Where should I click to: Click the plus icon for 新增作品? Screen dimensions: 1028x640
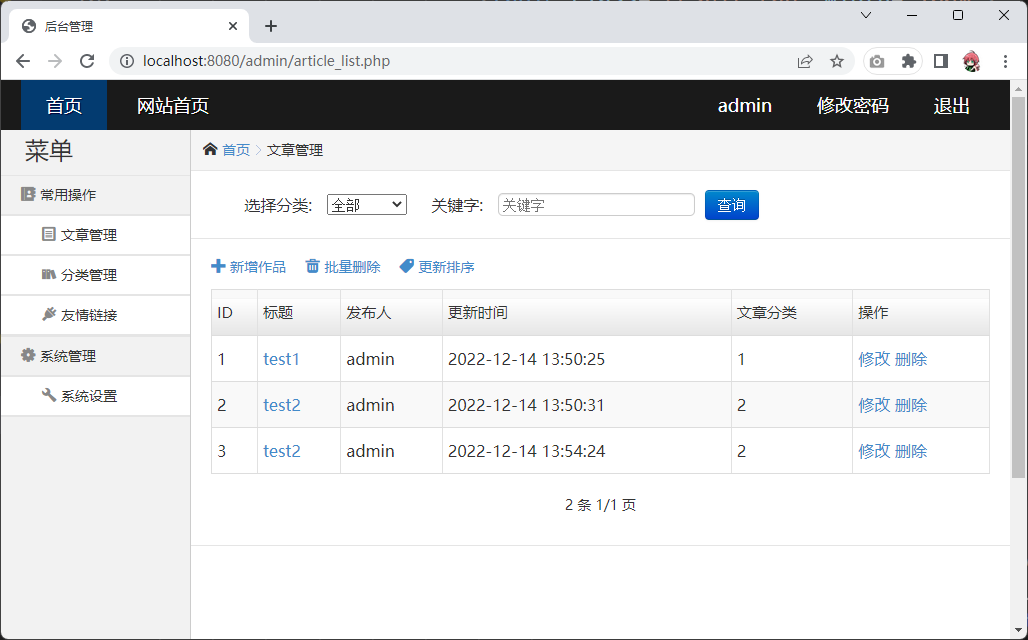tap(218, 267)
